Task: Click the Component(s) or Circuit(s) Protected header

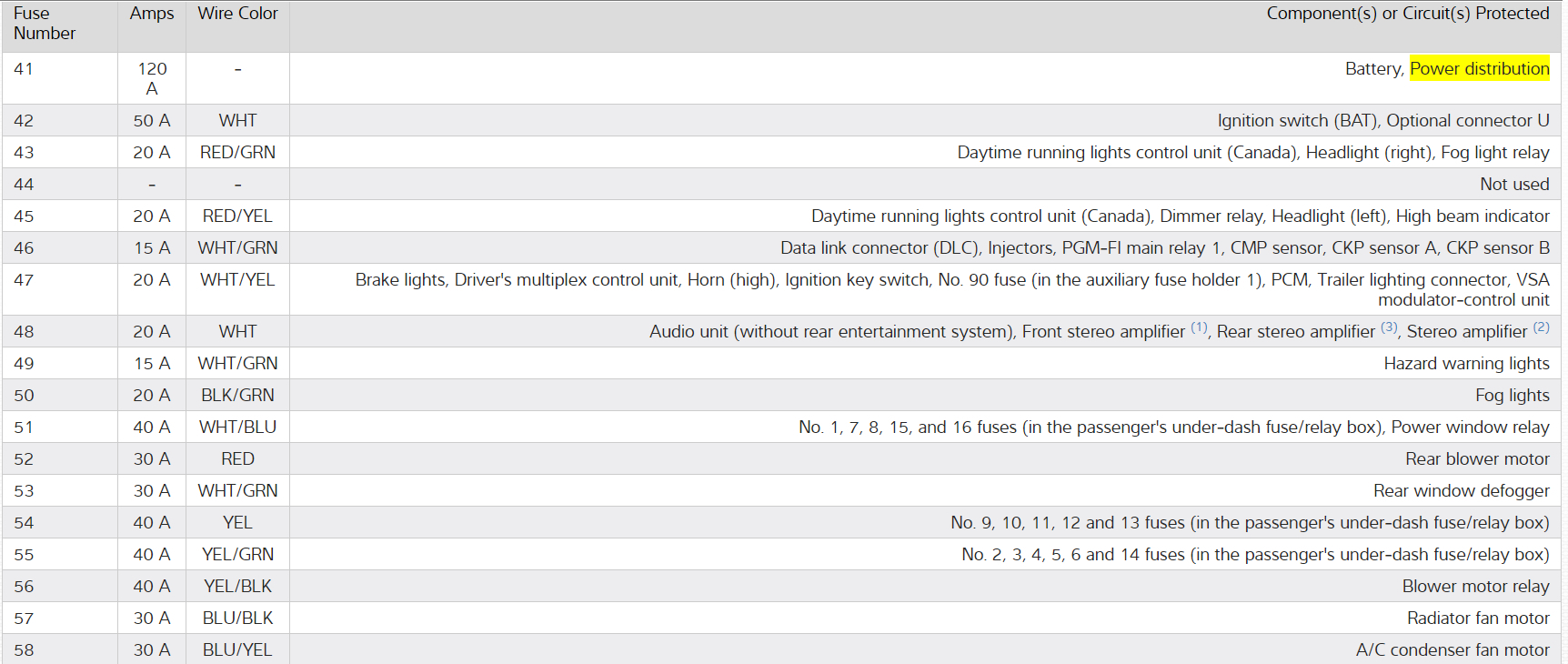Action: (1407, 14)
